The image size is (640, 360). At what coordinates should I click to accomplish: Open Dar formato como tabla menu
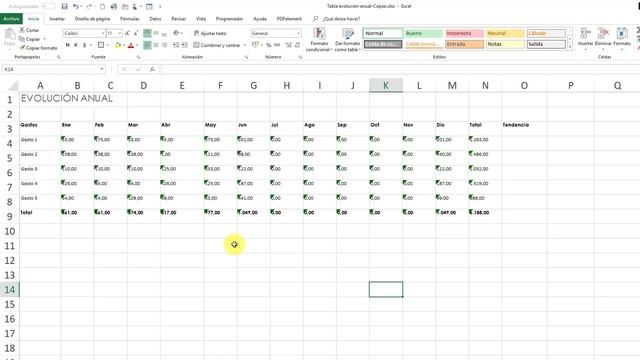(348, 40)
